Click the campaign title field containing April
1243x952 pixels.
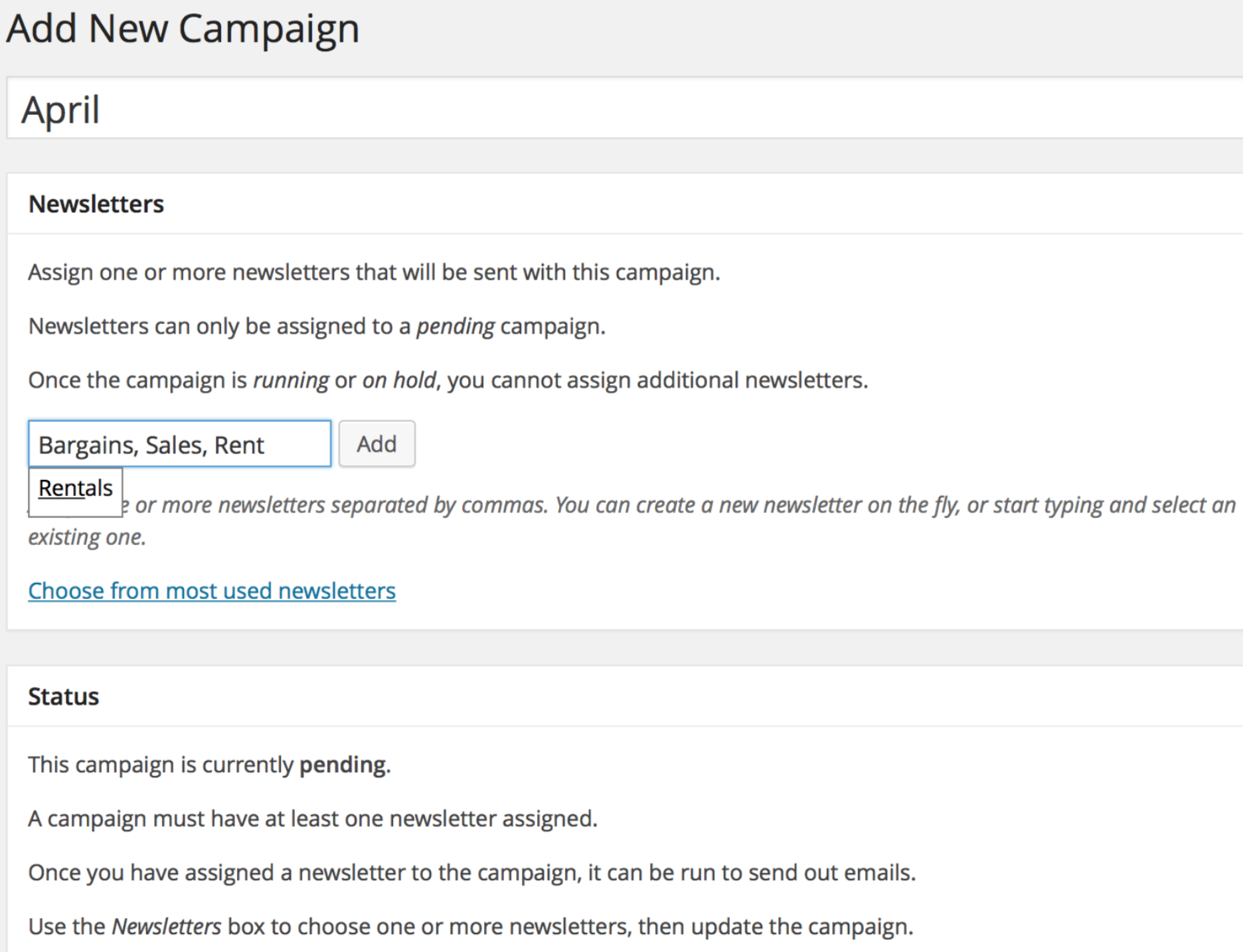click(x=625, y=108)
